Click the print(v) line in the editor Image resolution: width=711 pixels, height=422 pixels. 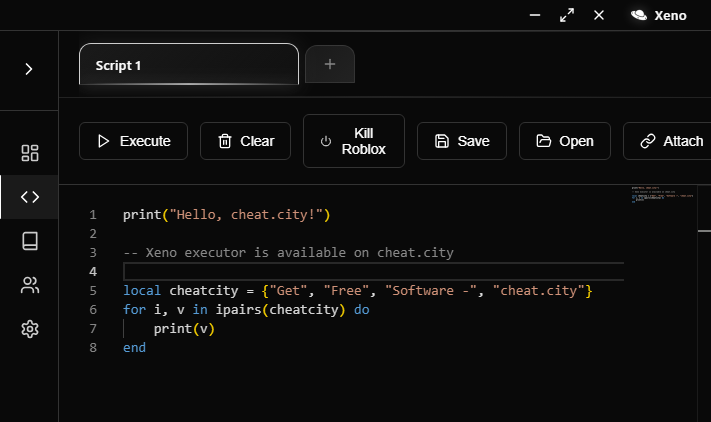(x=184, y=329)
